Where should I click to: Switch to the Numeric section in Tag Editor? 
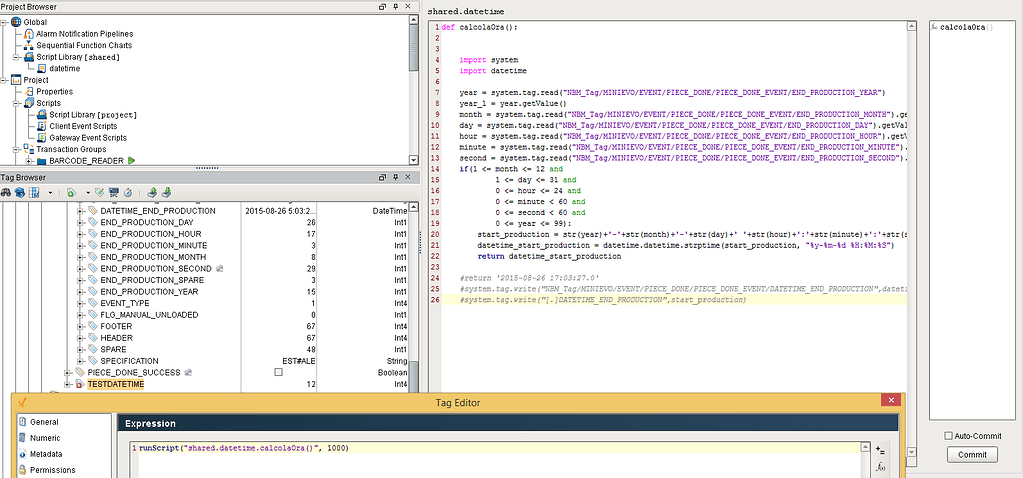point(45,438)
